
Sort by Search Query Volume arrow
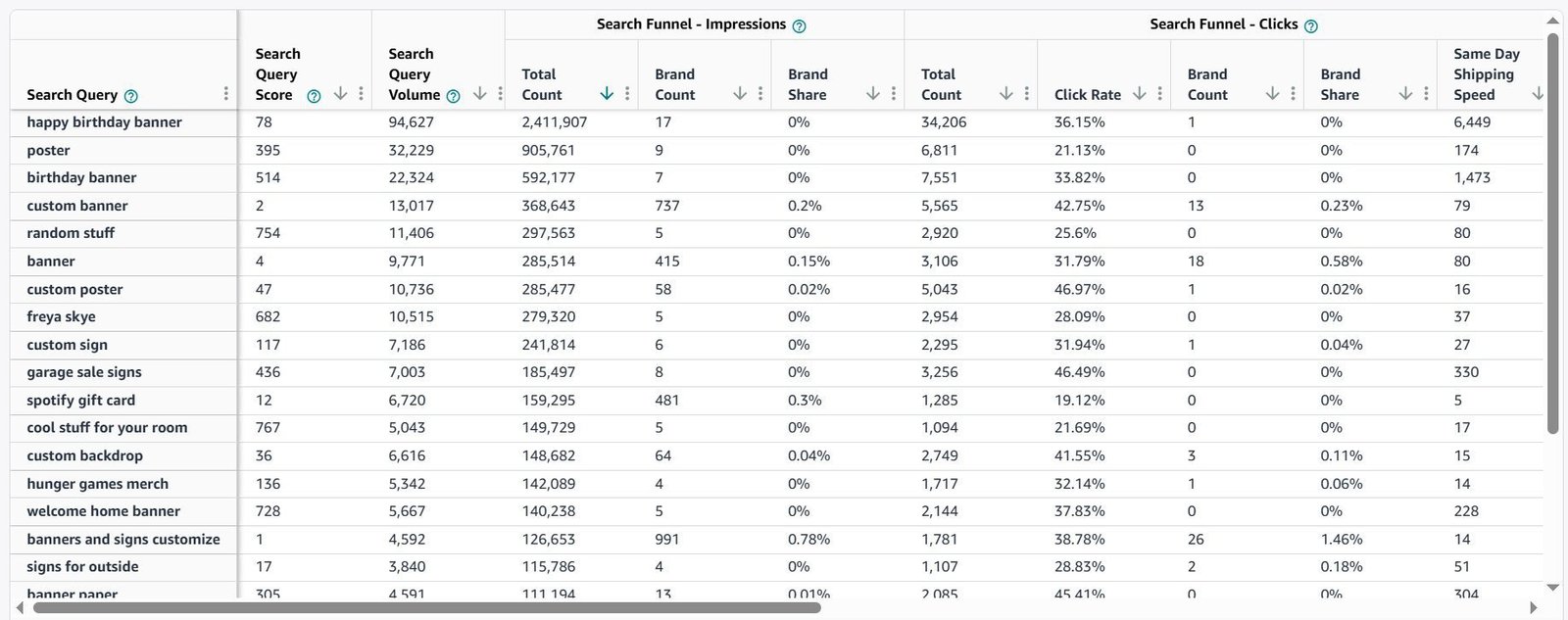[479, 94]
